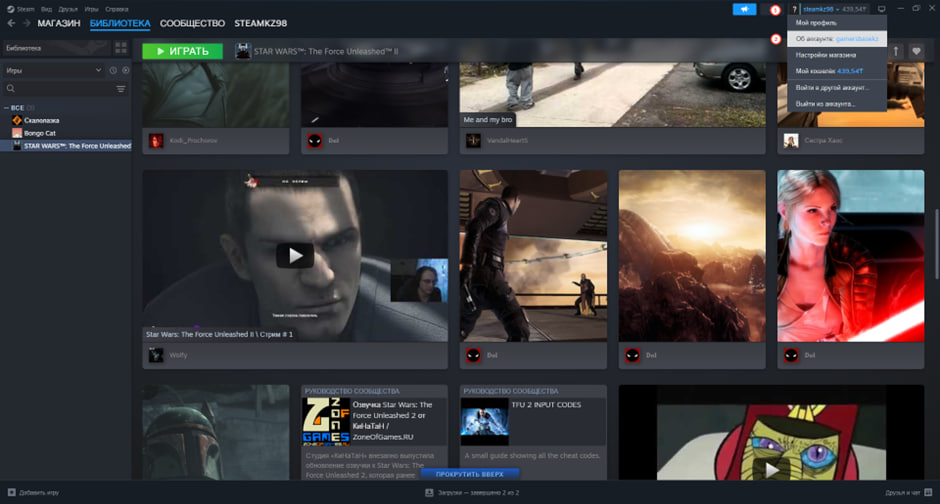
Task: Click Добавить игру link
Action: 39,493
